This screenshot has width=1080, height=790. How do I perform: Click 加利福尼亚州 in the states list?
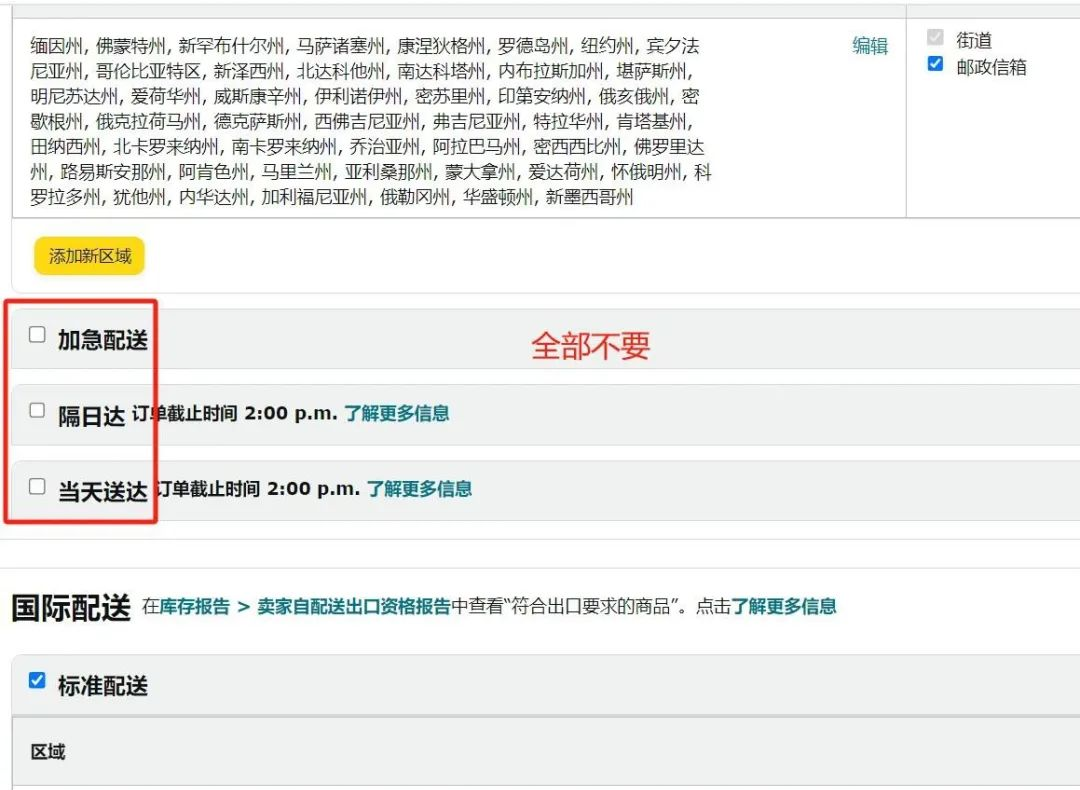click(314, 197)
